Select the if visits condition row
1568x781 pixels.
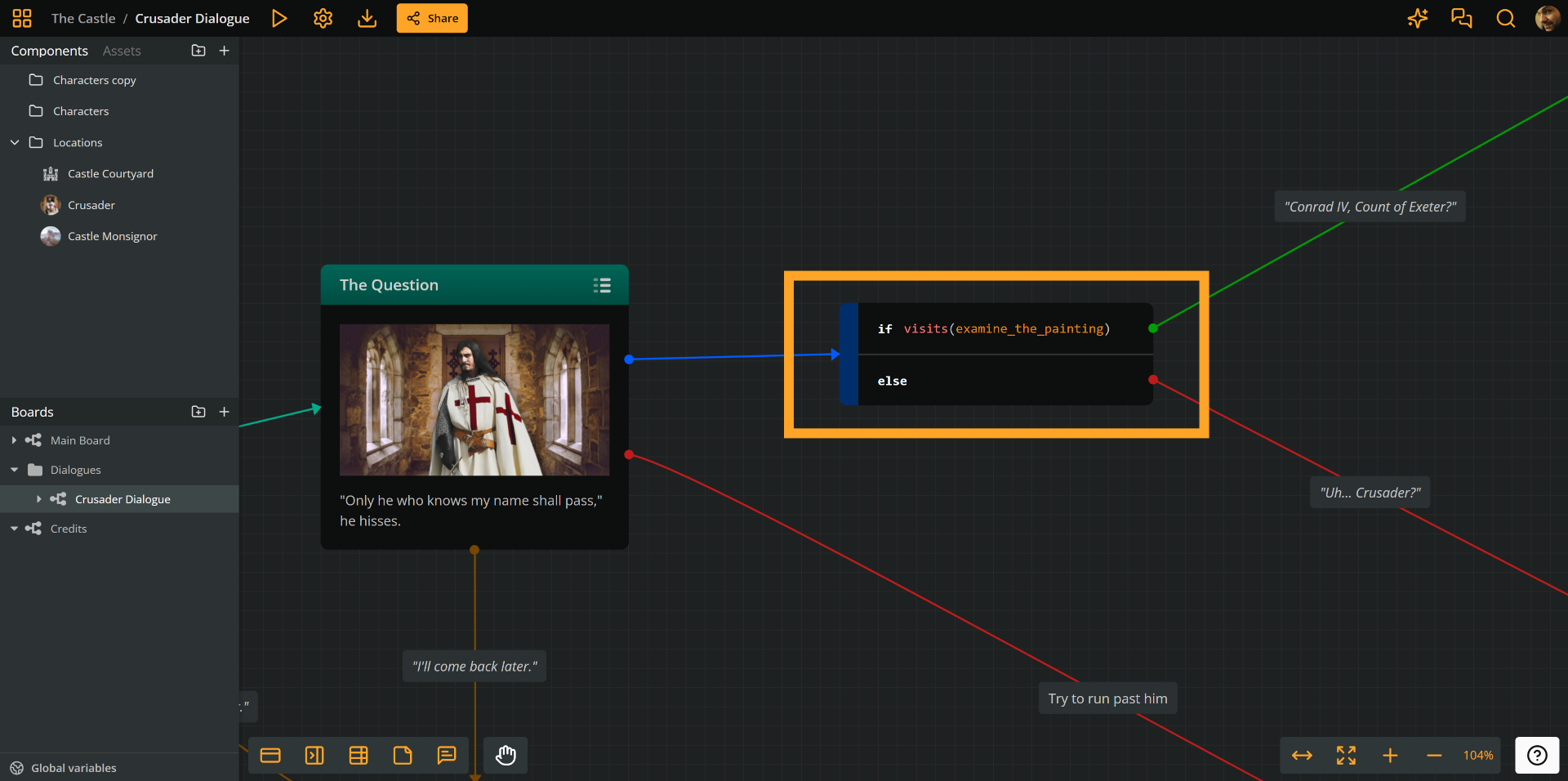pyautogui.click(x=1005, y=328)
